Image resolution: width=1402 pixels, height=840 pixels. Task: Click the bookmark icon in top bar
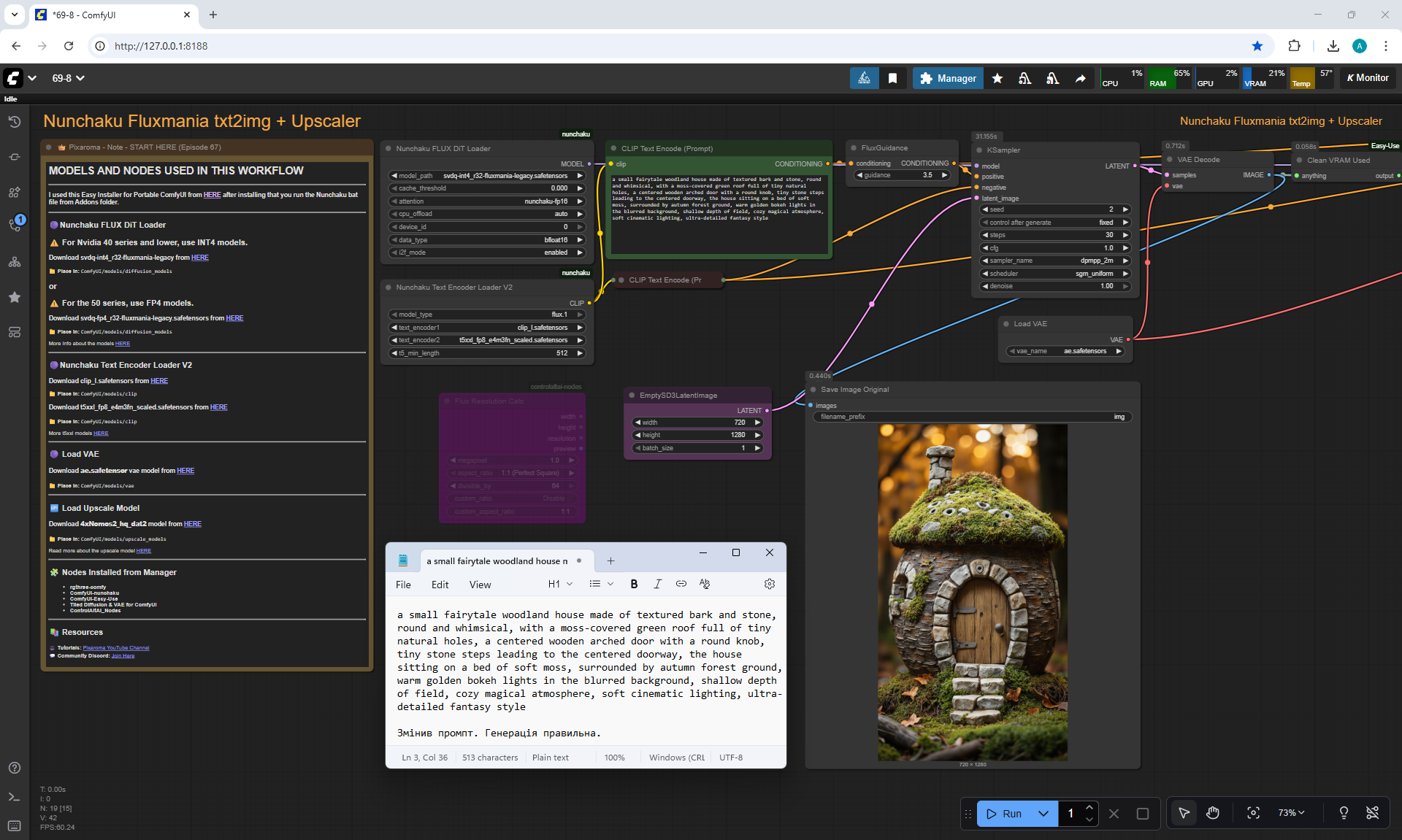coord(892,78)
